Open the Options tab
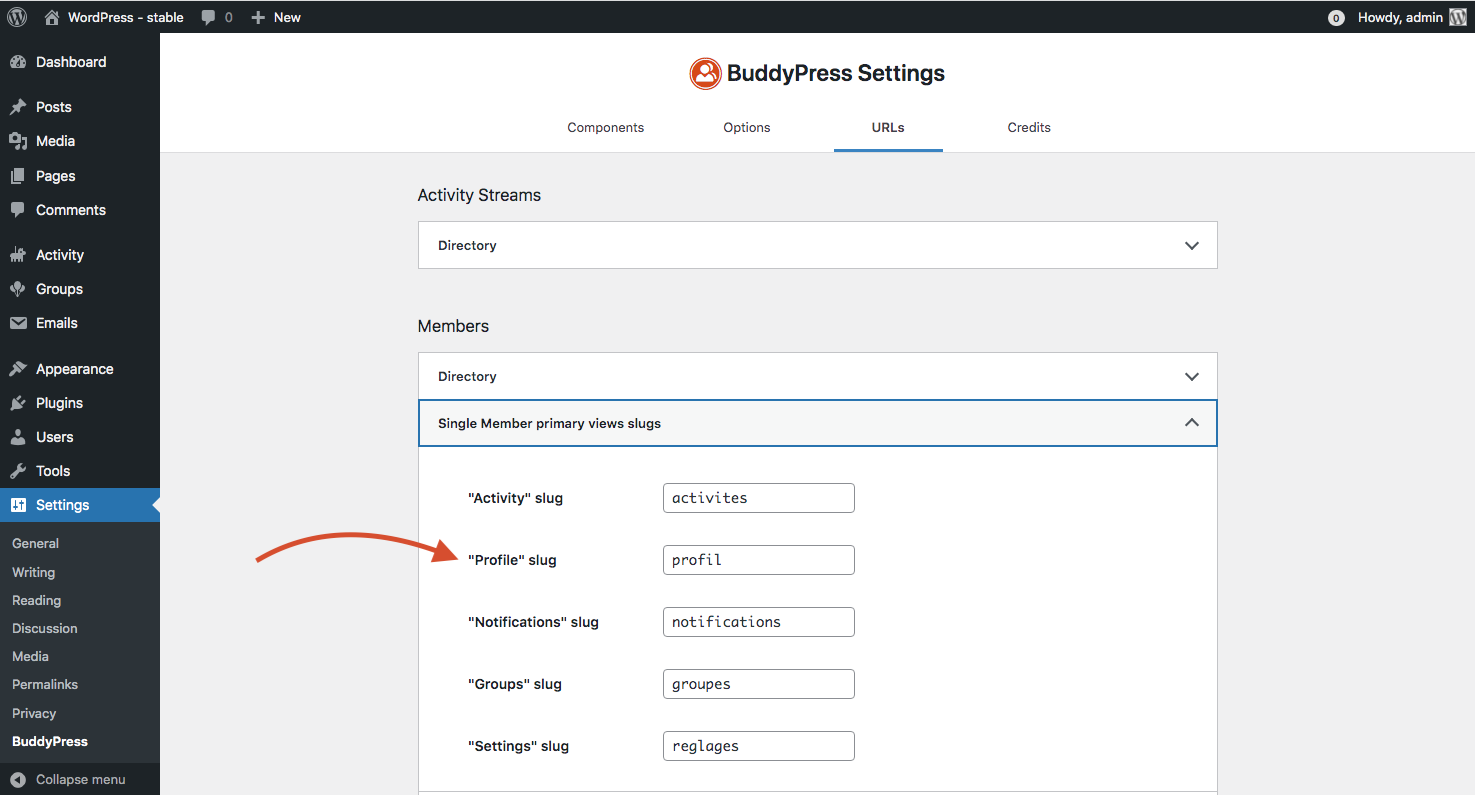 pyautogui.click(x=747, y=127)
